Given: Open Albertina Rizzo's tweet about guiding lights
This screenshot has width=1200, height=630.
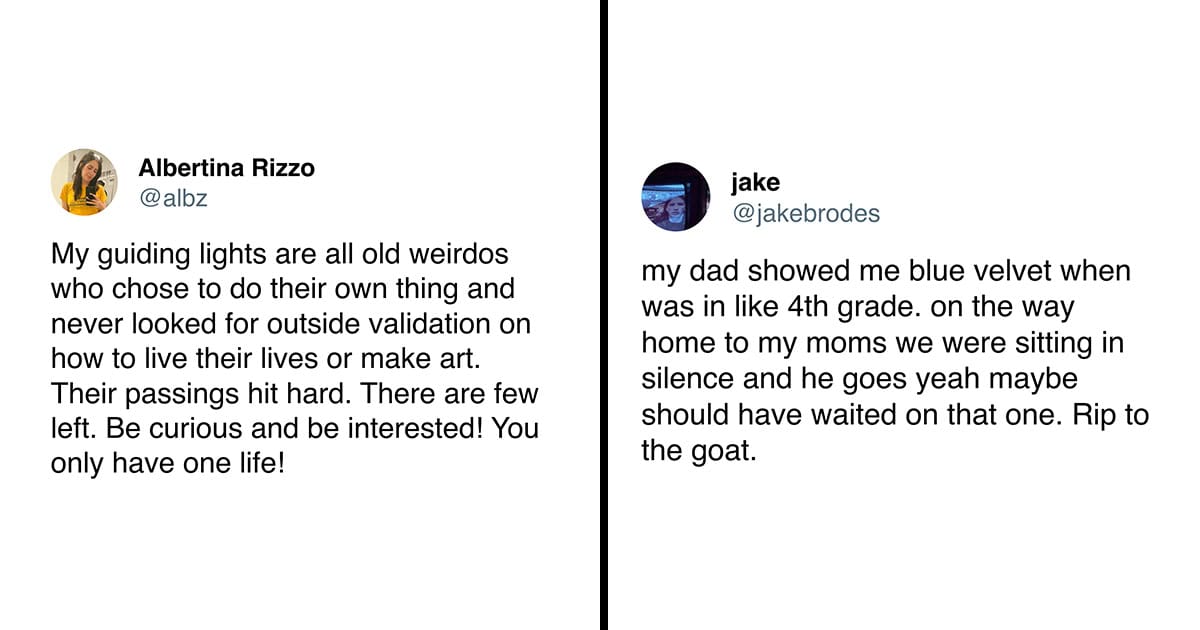Looking at the screenshot, I should point(295,357).
